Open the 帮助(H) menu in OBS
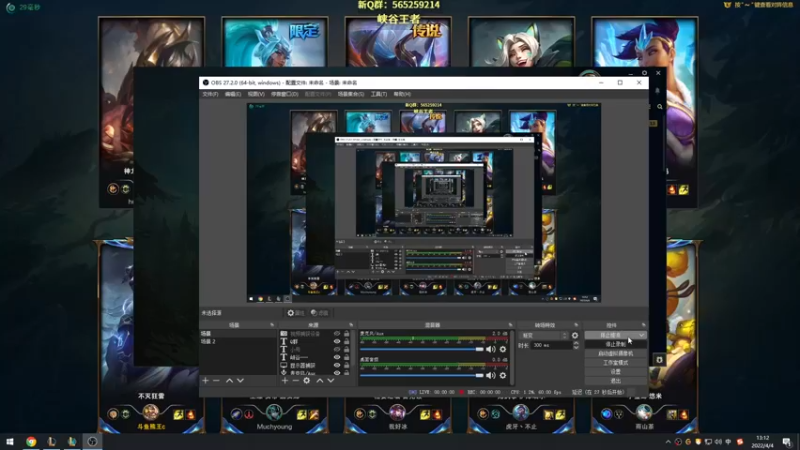Image resolution: width=800 pixels, height=450 pixels. 402,94
